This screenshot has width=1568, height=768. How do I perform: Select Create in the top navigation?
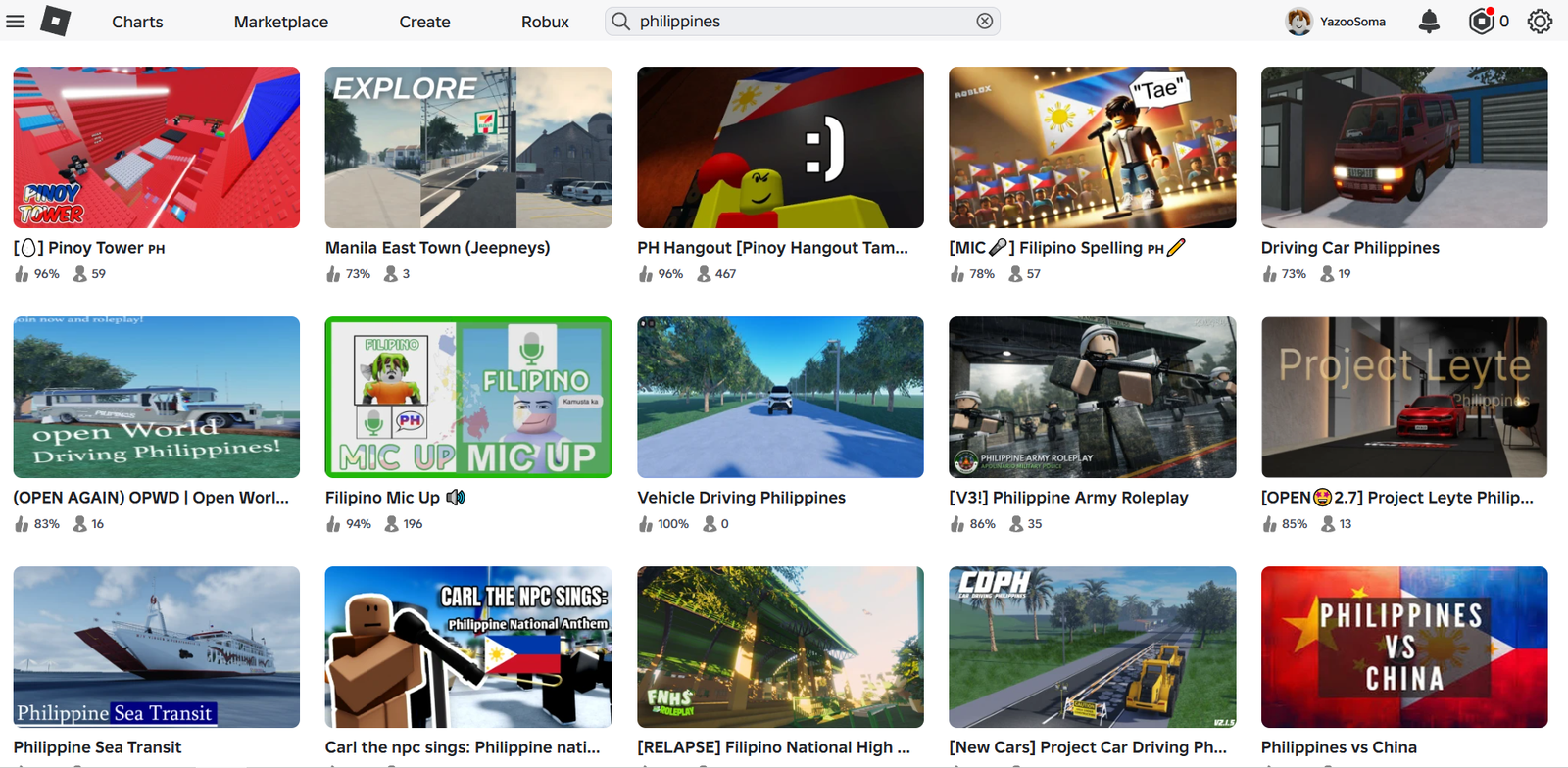[424, 22]
